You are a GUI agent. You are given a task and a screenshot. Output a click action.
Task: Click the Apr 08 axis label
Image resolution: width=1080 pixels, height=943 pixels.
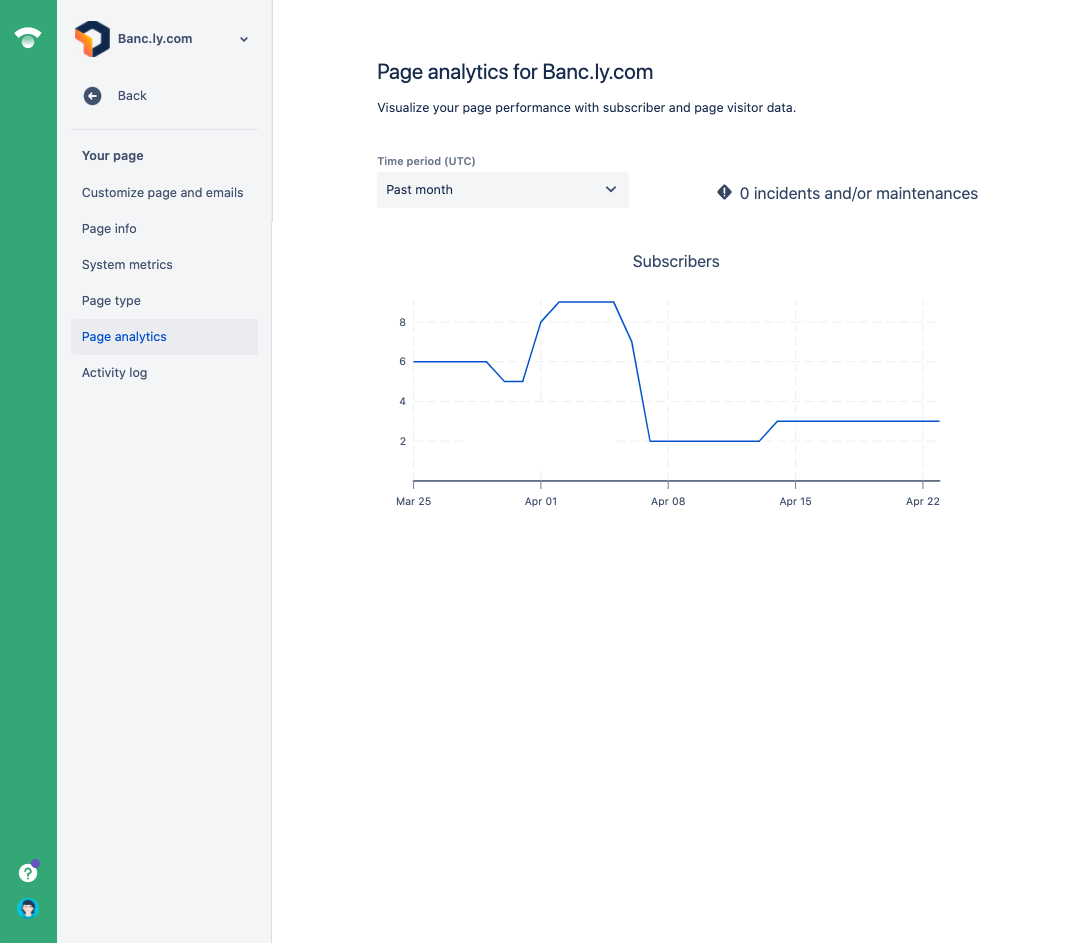[x=668, y=501]
